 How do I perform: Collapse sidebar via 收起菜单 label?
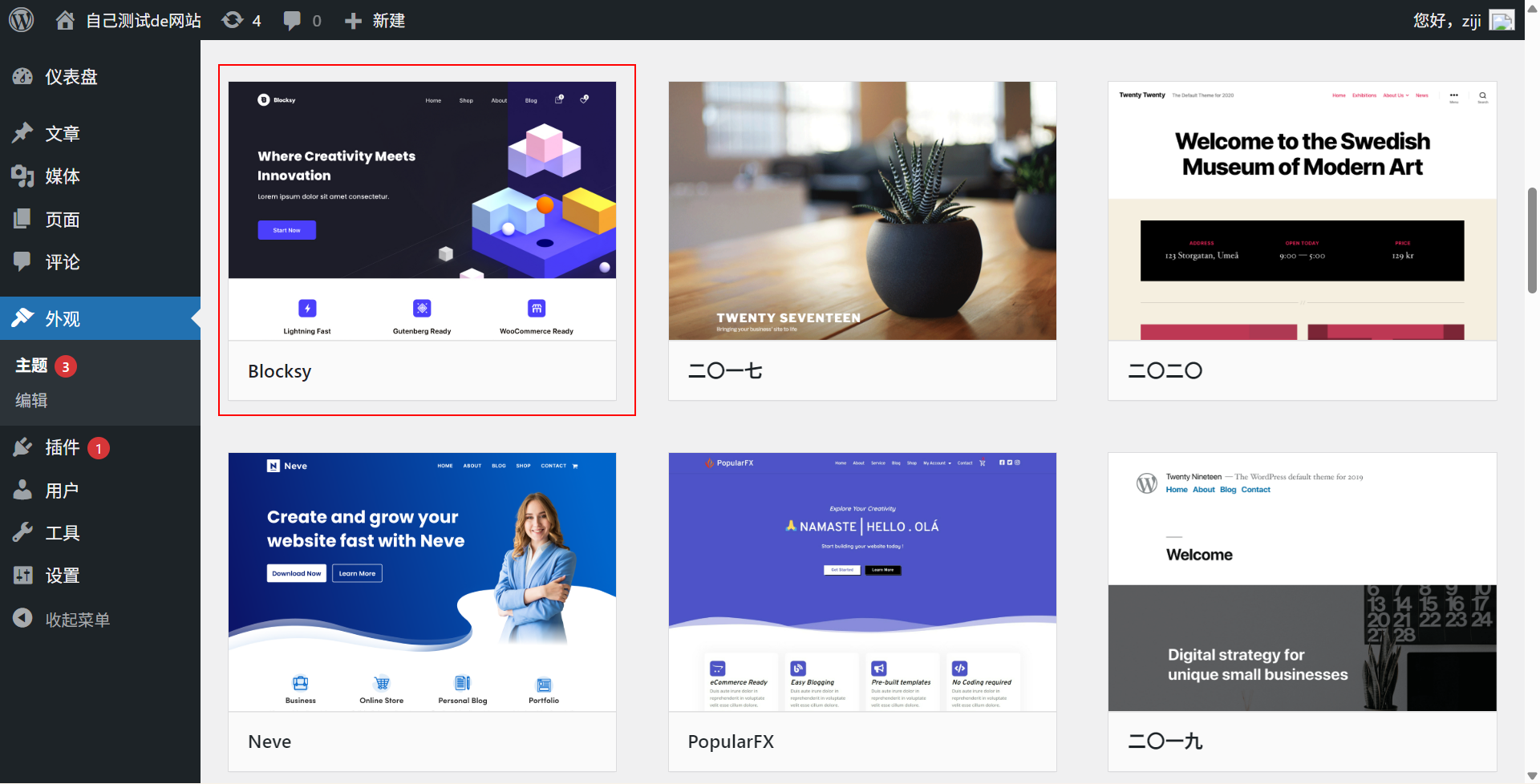[78, 620]
